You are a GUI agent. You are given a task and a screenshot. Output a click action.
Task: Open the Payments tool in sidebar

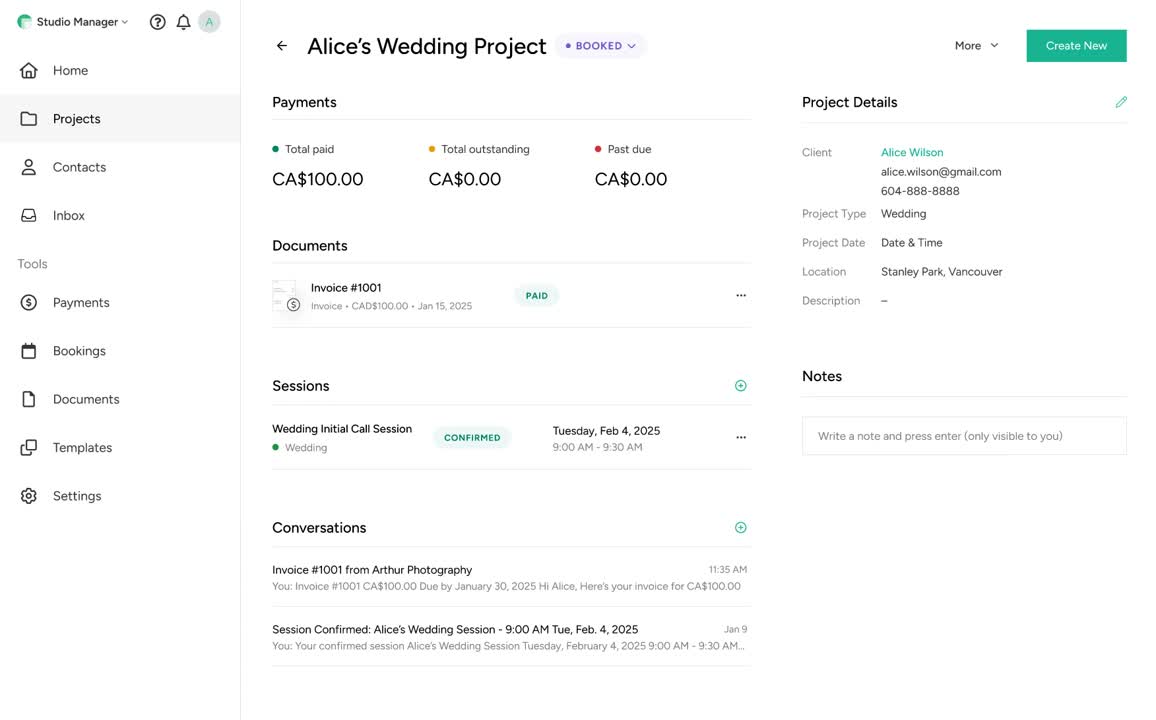click(x=81, y=302)
